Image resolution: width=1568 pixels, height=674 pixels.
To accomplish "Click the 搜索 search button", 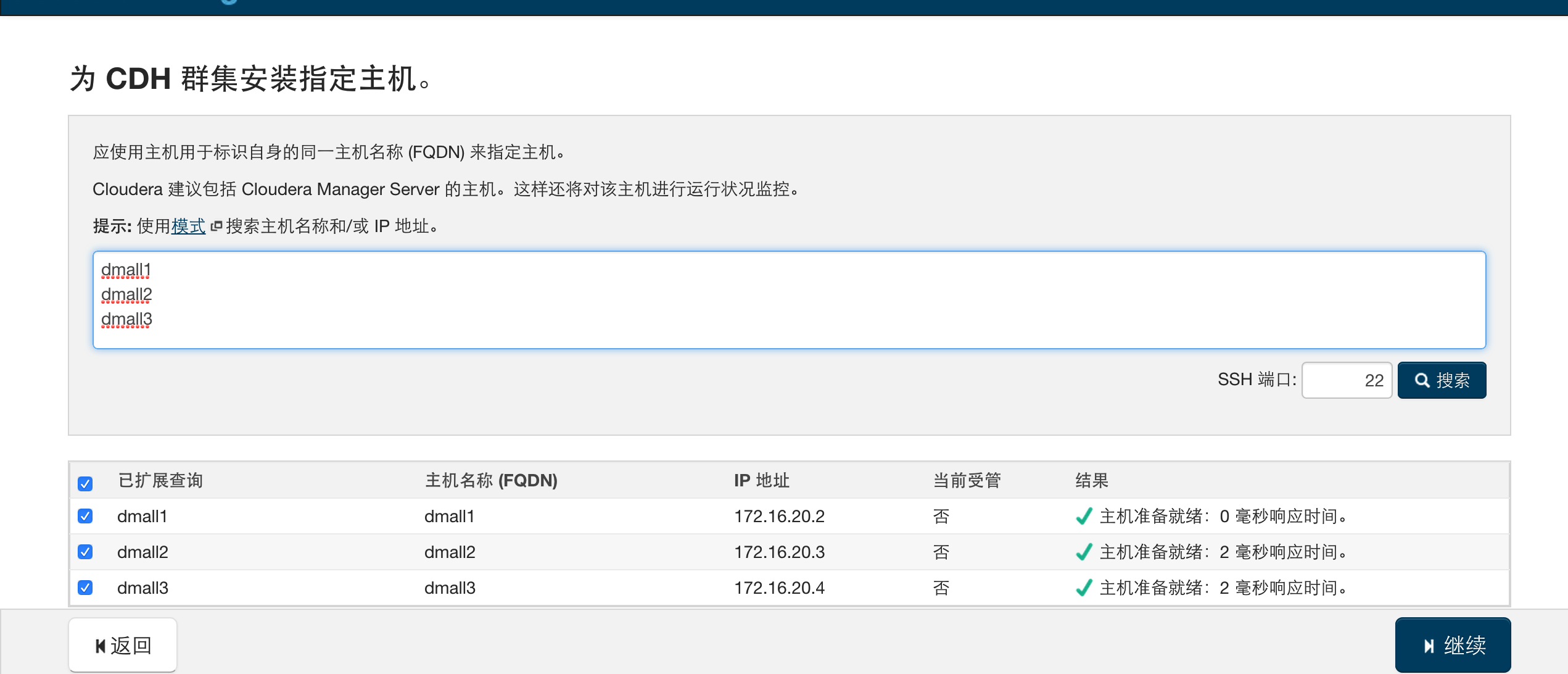I will pos(1442,380).
